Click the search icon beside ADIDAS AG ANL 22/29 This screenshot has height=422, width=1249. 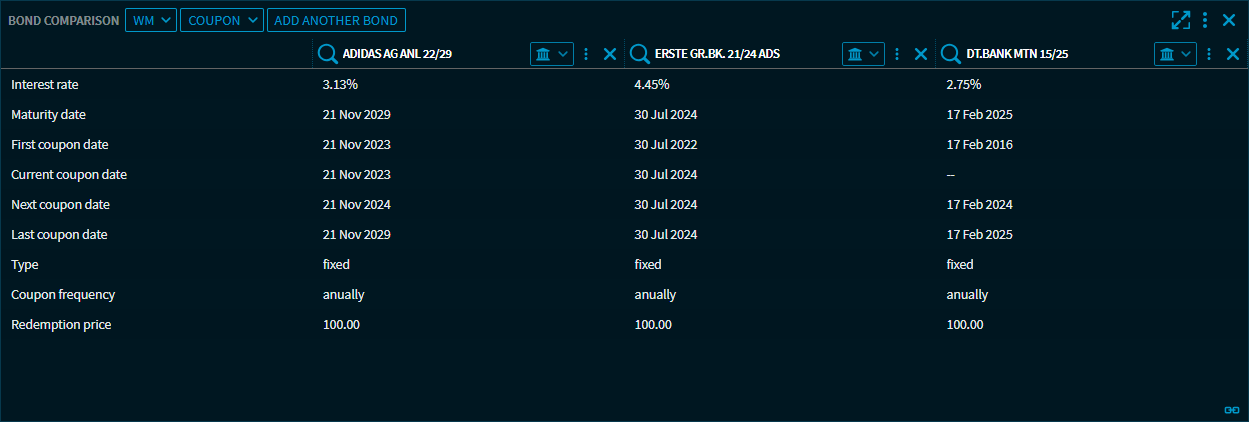coord(327,54)
